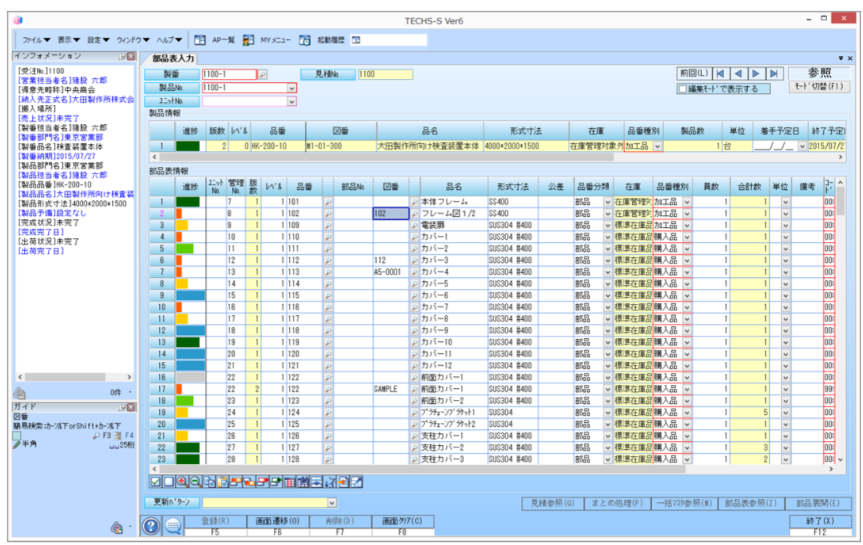
Task: Click the 見積No. button
Action: (x=327, y=74)
